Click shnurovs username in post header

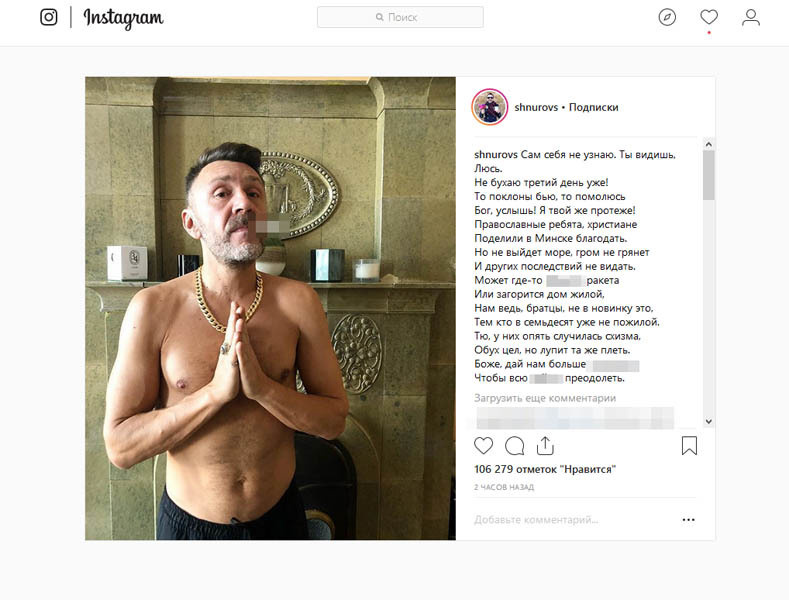pos(536,107)
